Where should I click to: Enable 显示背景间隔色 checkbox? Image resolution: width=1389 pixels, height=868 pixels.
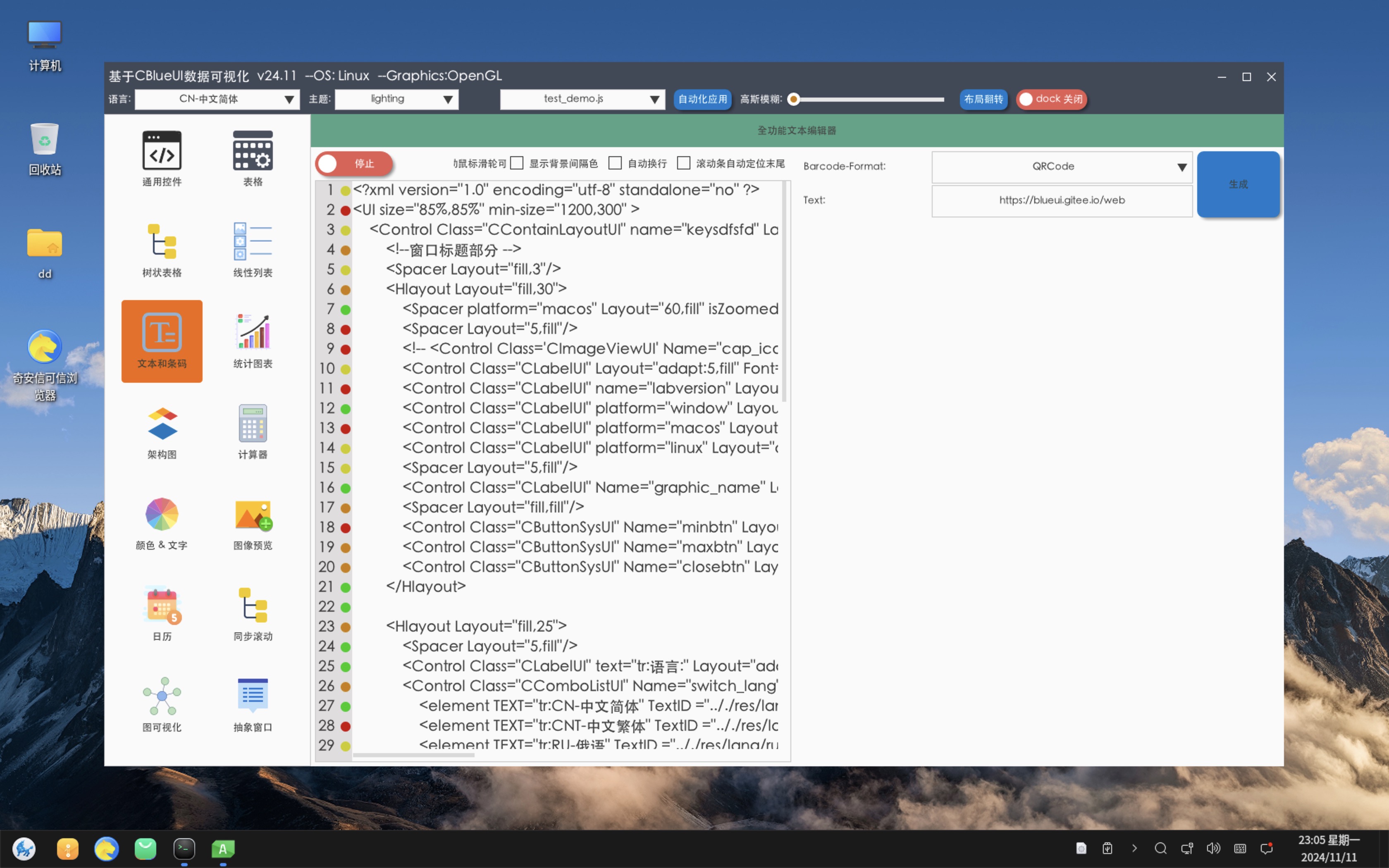pyautogui.click(x=517, y=164)
